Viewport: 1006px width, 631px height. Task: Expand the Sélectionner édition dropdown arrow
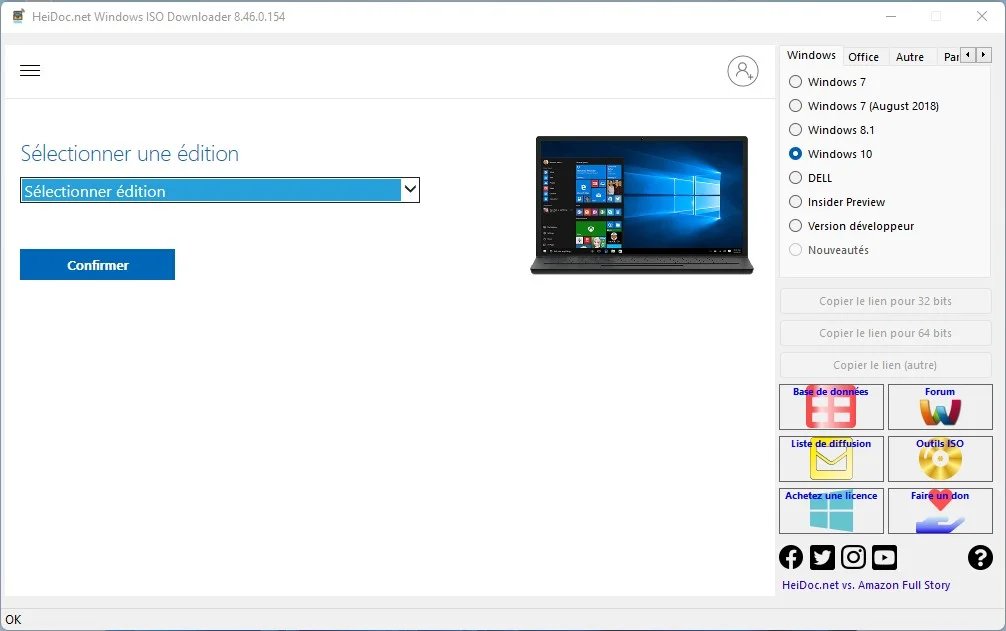pyautogui.click(x=410, y=190)
